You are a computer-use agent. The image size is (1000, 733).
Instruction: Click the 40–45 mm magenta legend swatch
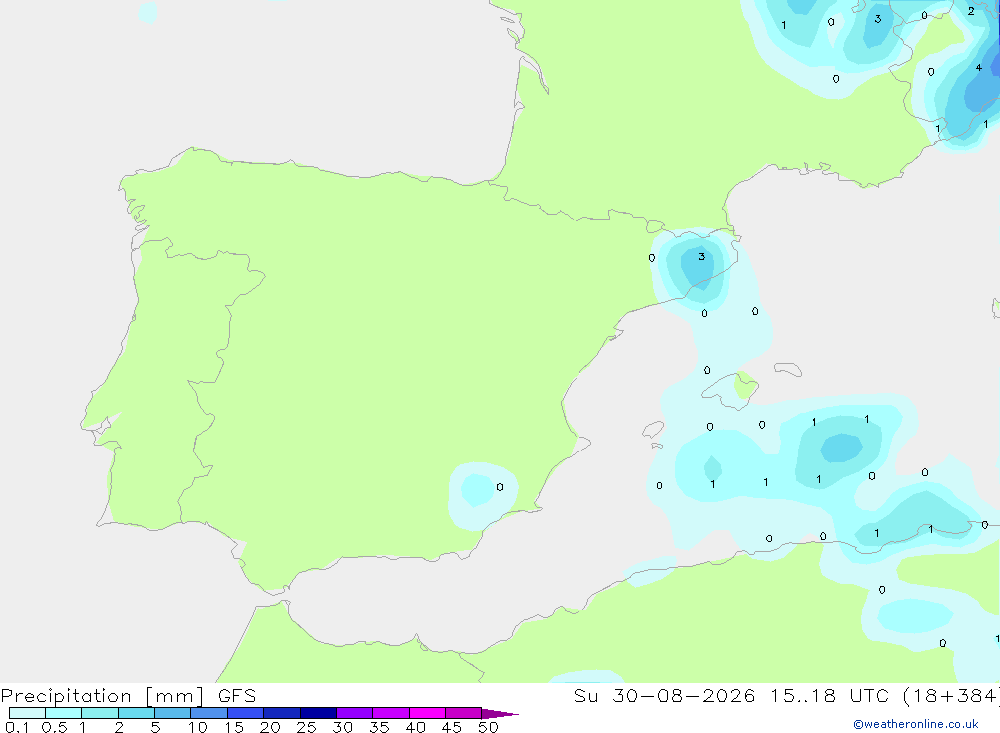(x=427, y=713)
